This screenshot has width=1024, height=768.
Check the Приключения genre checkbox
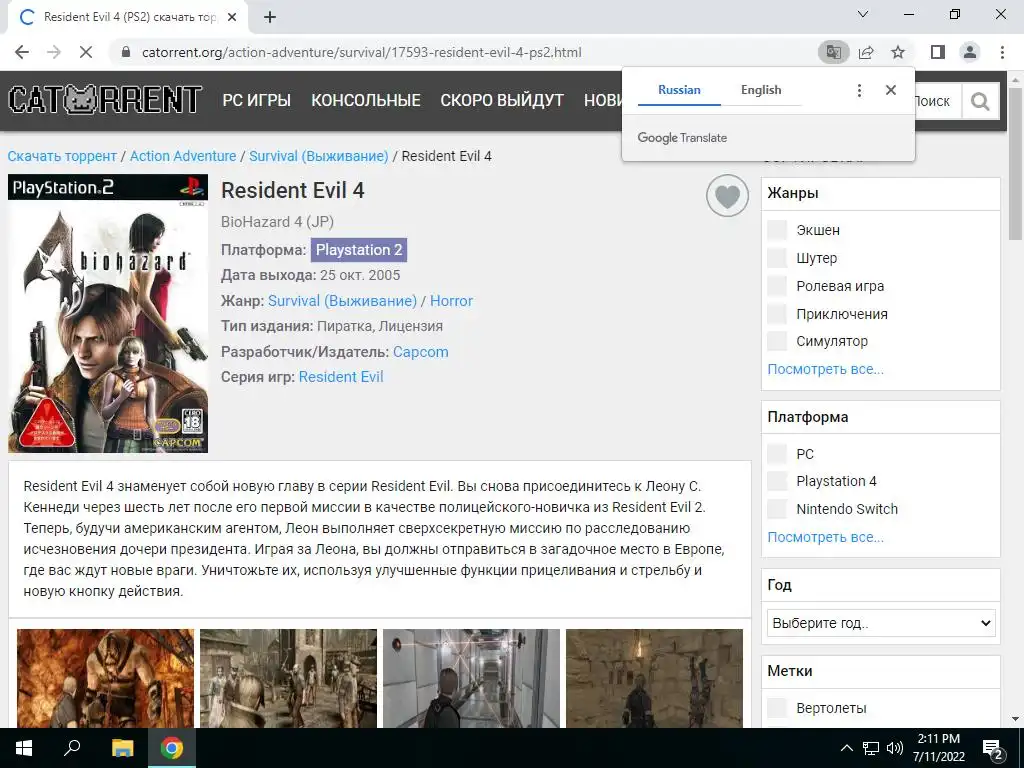click(x=776, y=314)
